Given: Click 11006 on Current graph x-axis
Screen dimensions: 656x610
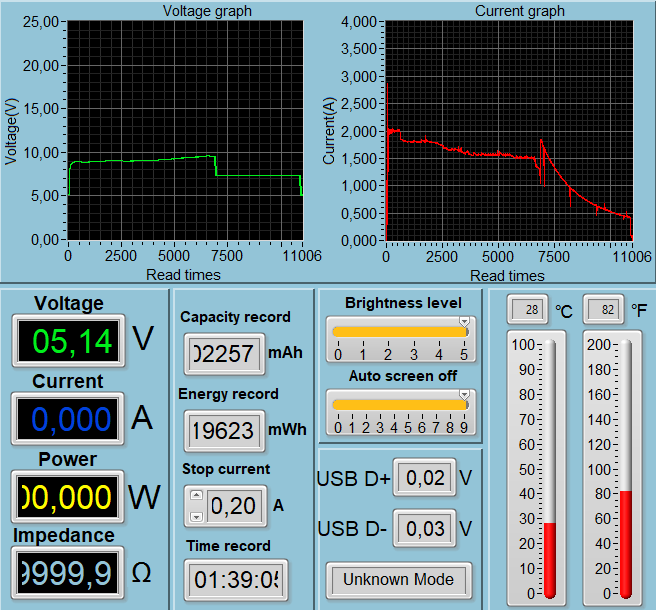Looking at the screenshot, I should click(632, 256).
